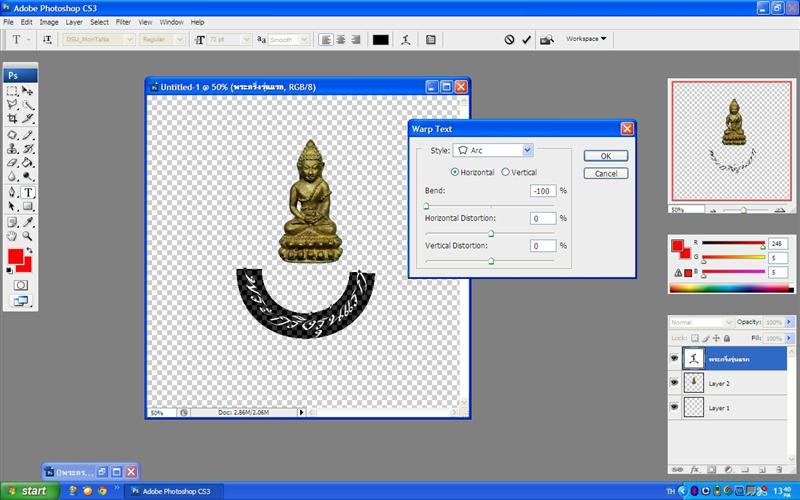Image resolution: width=800 pixels, height=500 pixels.
Task: Toggle visibility of Layer 1
Action: (x=673, y=408)
